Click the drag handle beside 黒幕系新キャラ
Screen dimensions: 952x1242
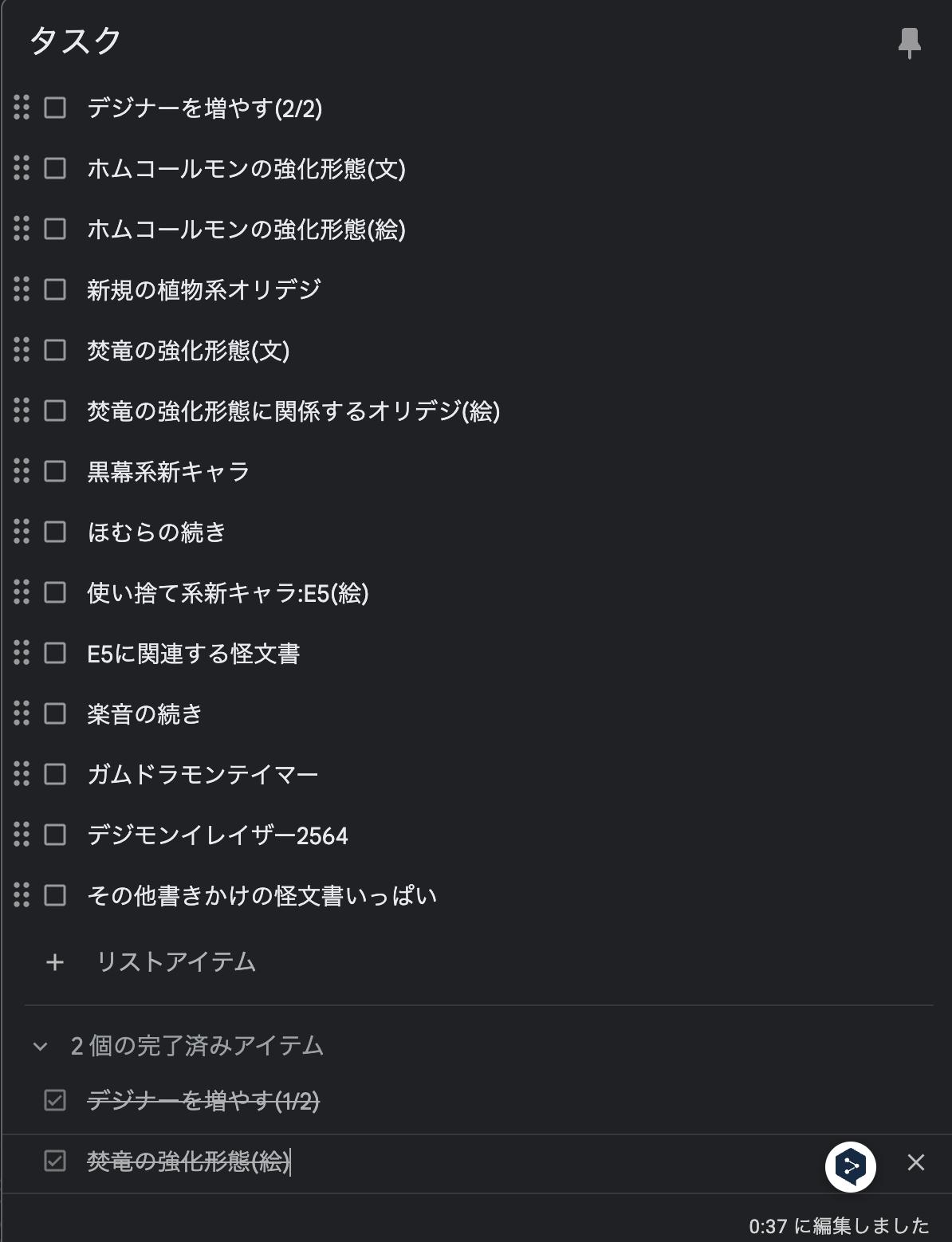[22, 470]
